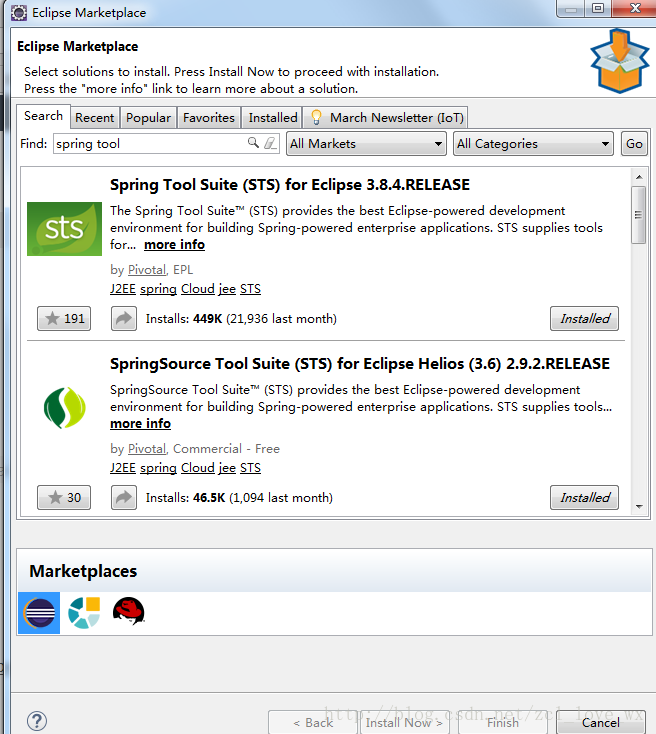Click the Install Now button
Screen dimensions: 656x734
[404, 723]
